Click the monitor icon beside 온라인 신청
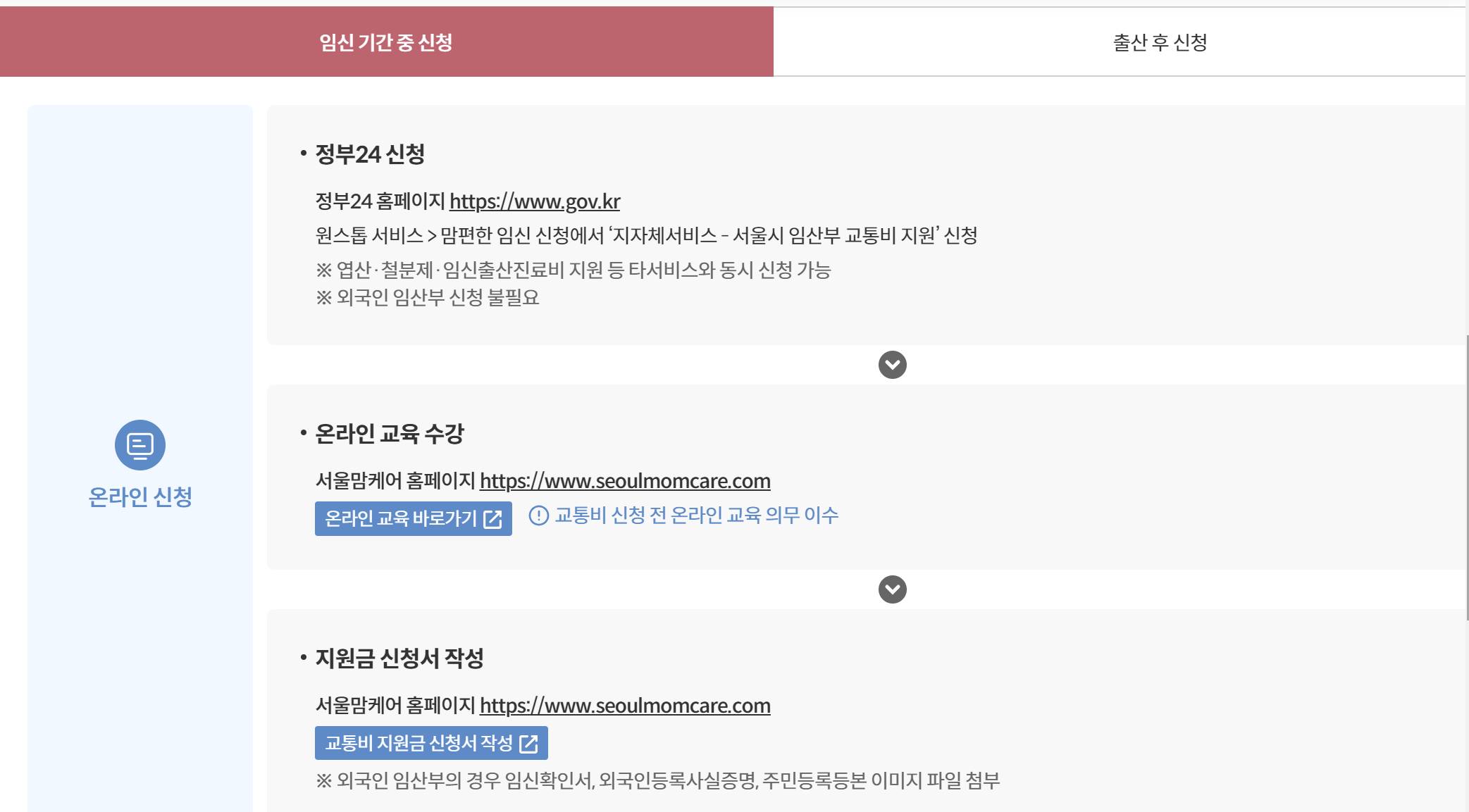This screenshot has width=1469, height=812. (x=140, y=444)
